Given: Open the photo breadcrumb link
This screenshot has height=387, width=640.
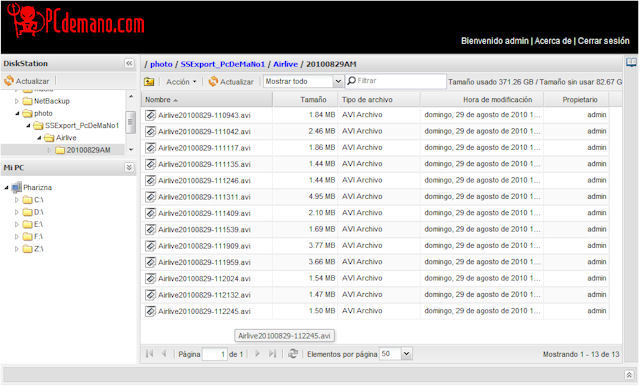Looking at the screenshot, I should coord(161,64).
